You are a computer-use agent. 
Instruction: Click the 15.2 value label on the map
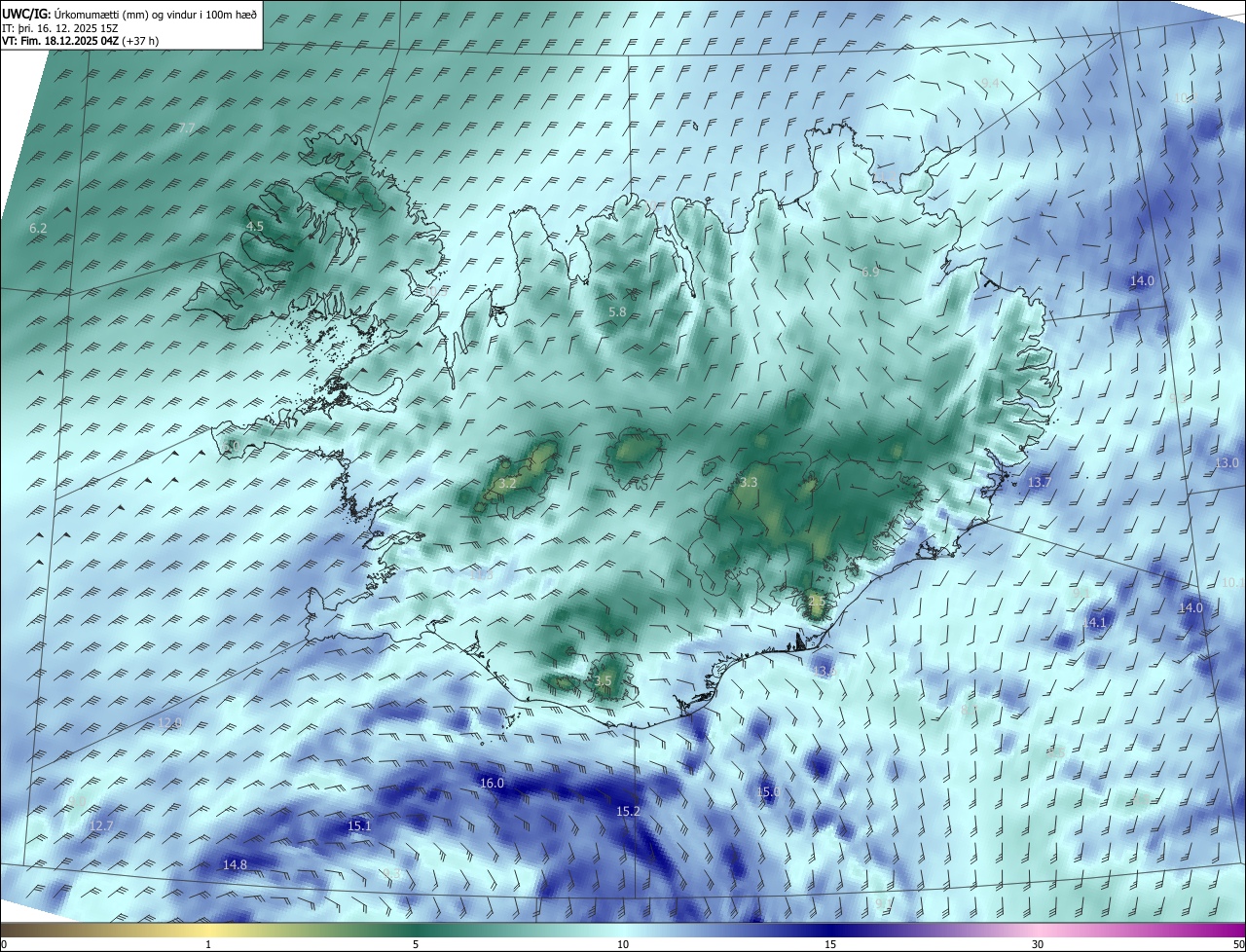(628, 811)
